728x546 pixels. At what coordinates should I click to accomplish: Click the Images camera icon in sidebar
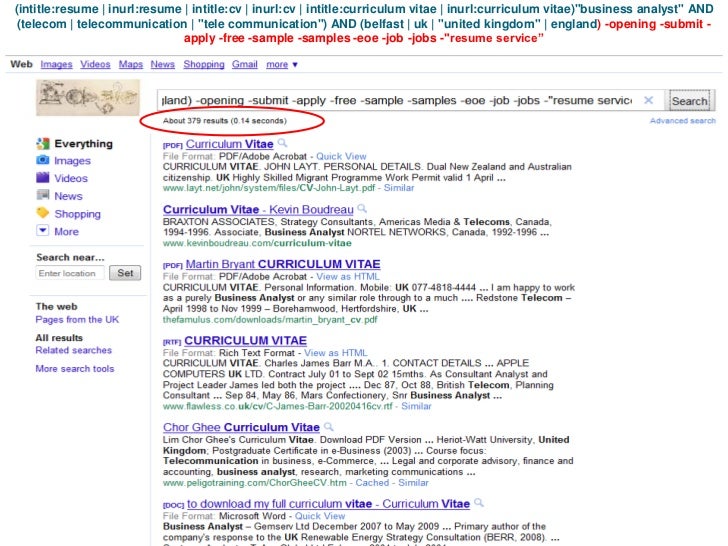43,160
